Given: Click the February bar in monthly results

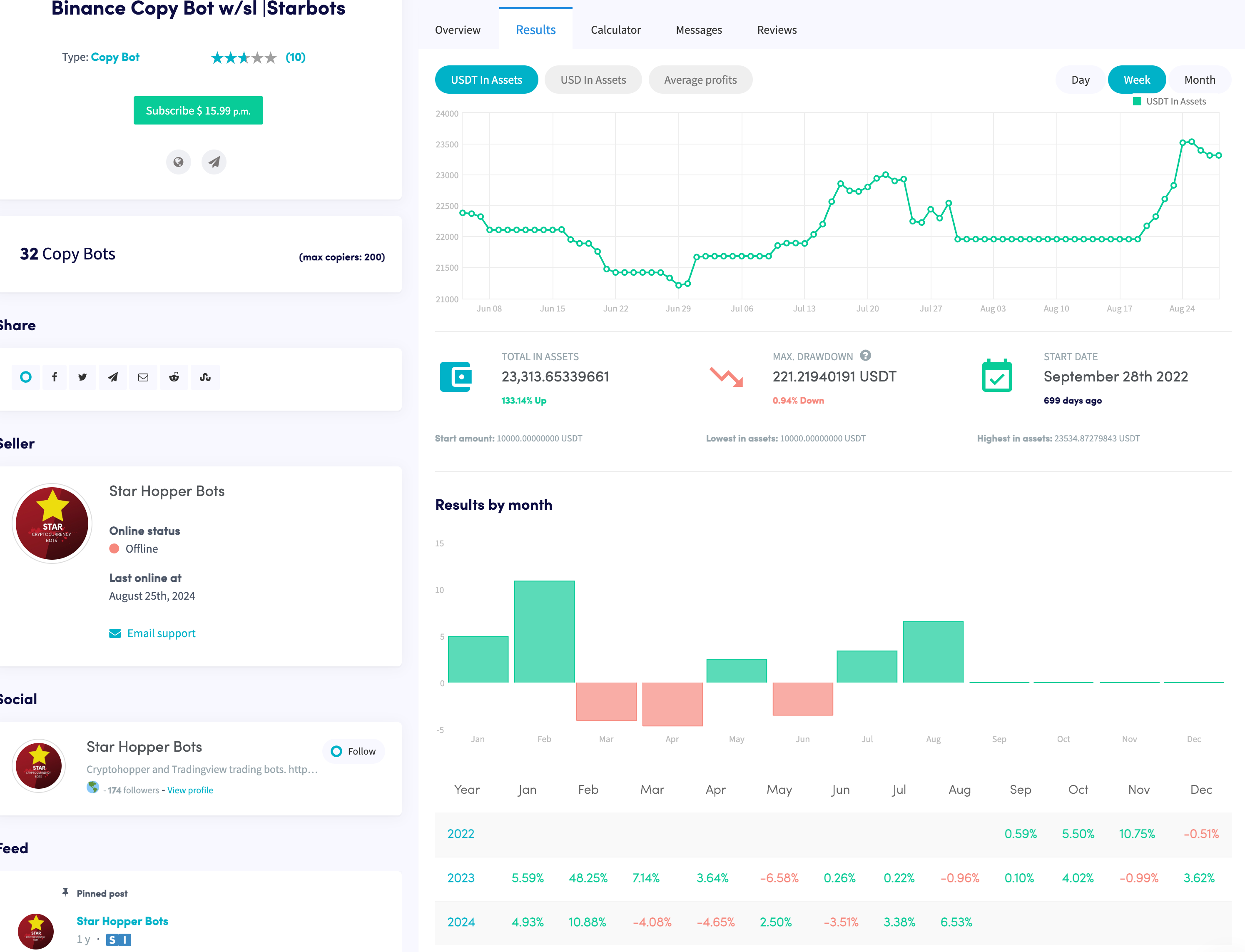Looking at the screenshot, I should coord(544,632).
